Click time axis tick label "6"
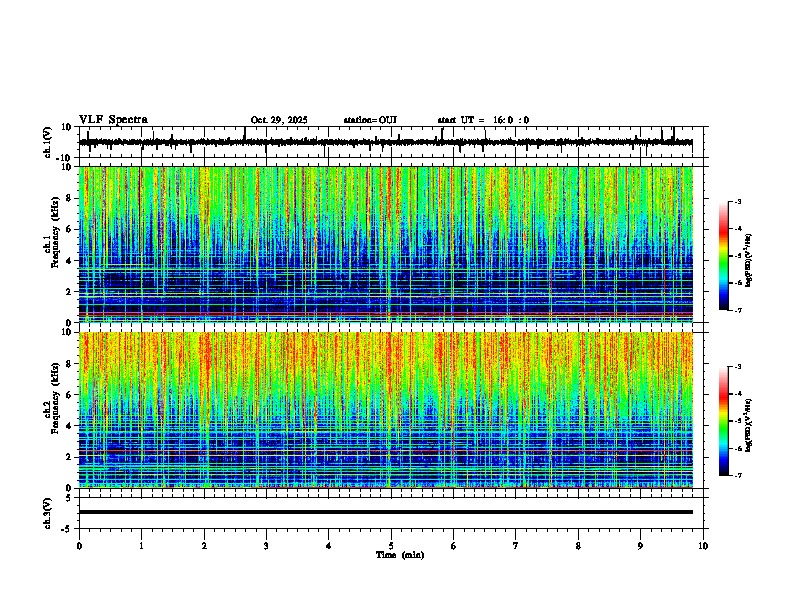The height and width of the screenshot is (612, 792). click(454, 546)
